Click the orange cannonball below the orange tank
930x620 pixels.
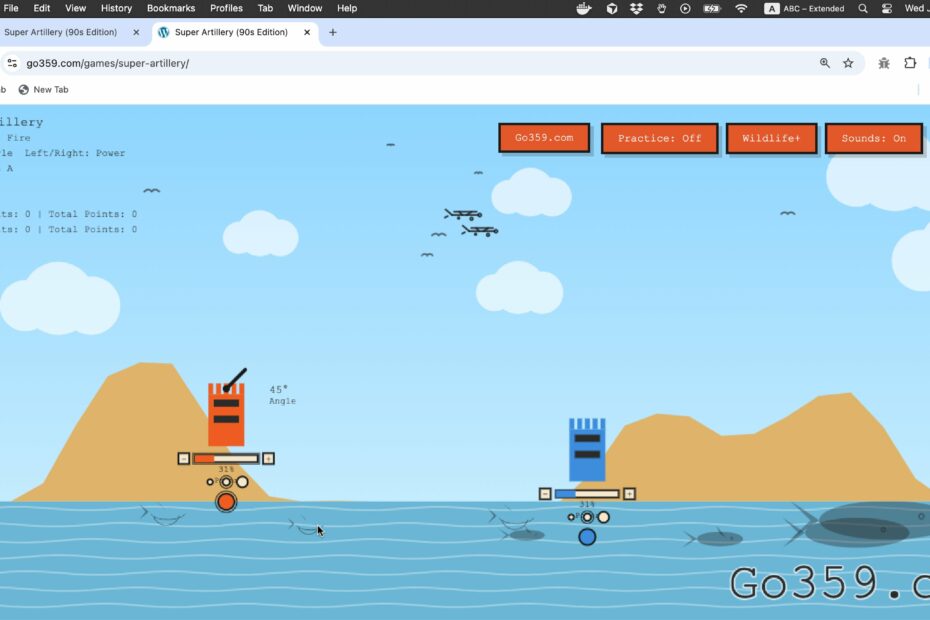pos(226,501)
